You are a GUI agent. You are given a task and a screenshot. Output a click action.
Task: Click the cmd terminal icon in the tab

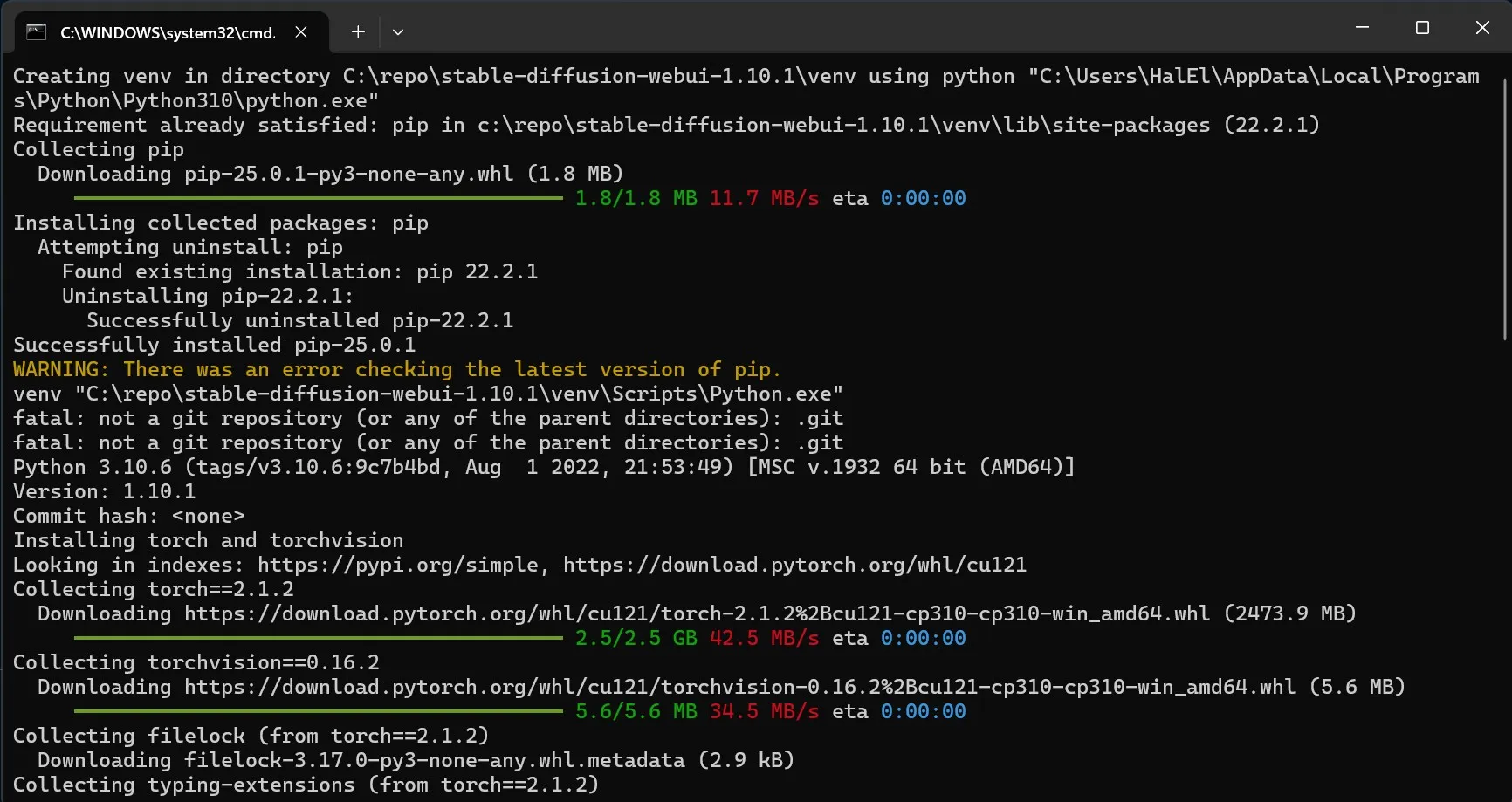click(36, 32)
